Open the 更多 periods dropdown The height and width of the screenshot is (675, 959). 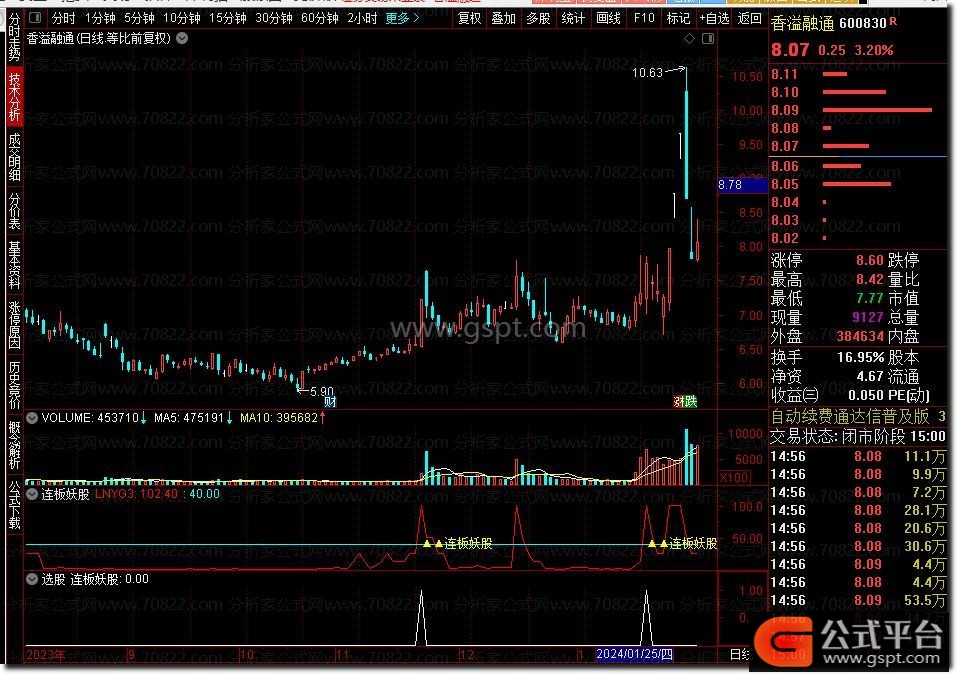(x=402, y=18)
